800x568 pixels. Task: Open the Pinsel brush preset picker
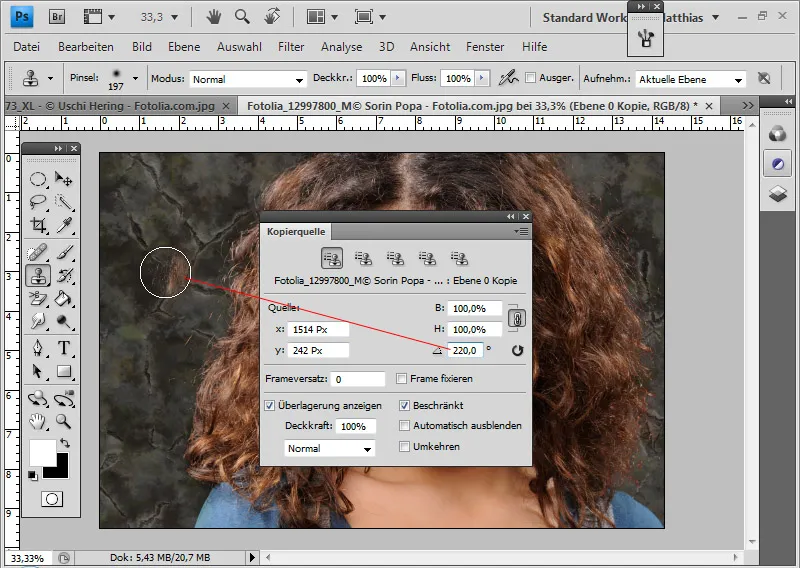tap(135, 78)
